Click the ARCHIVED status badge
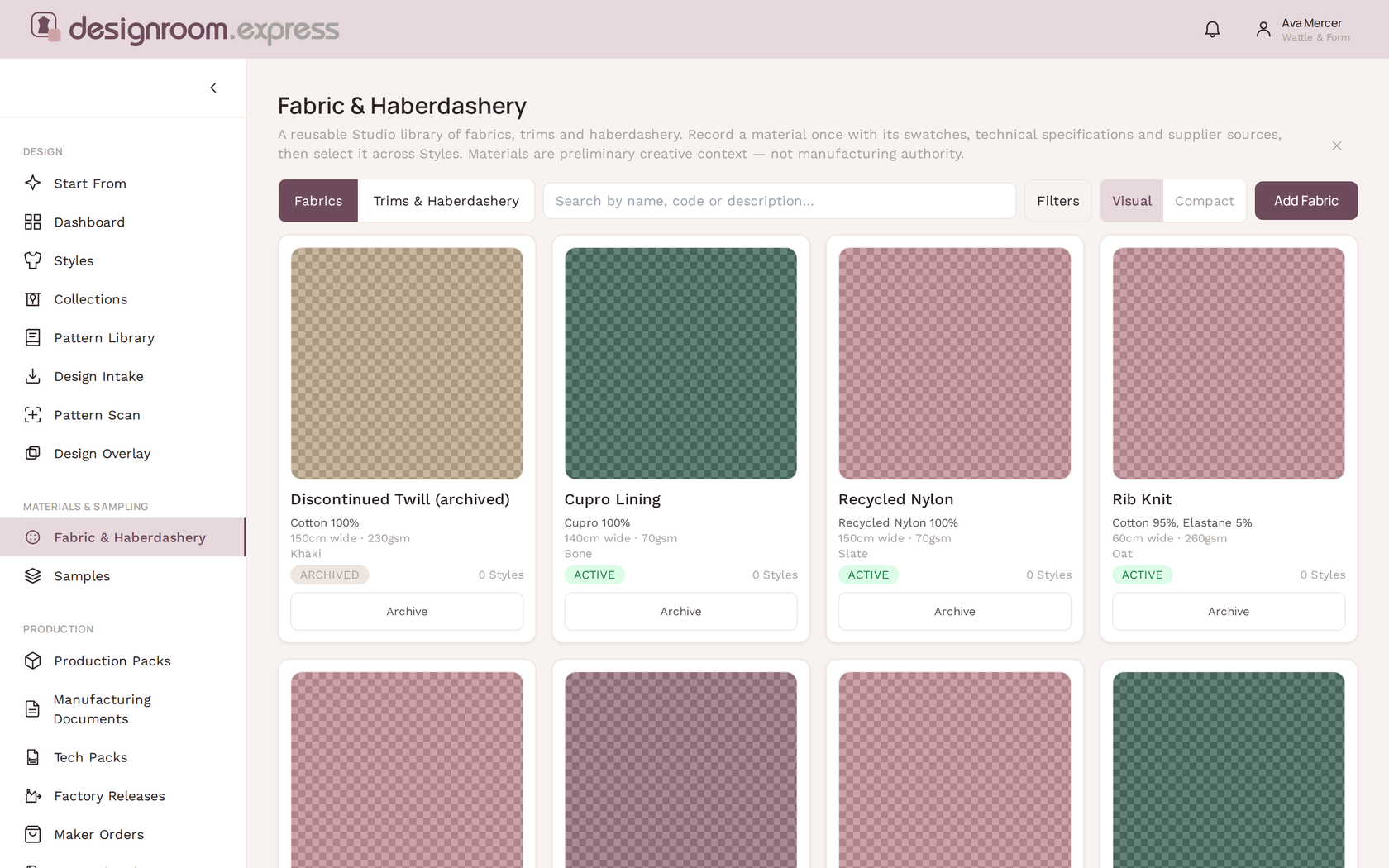The height and width of the screenshot is (868, 1389). 330,575
